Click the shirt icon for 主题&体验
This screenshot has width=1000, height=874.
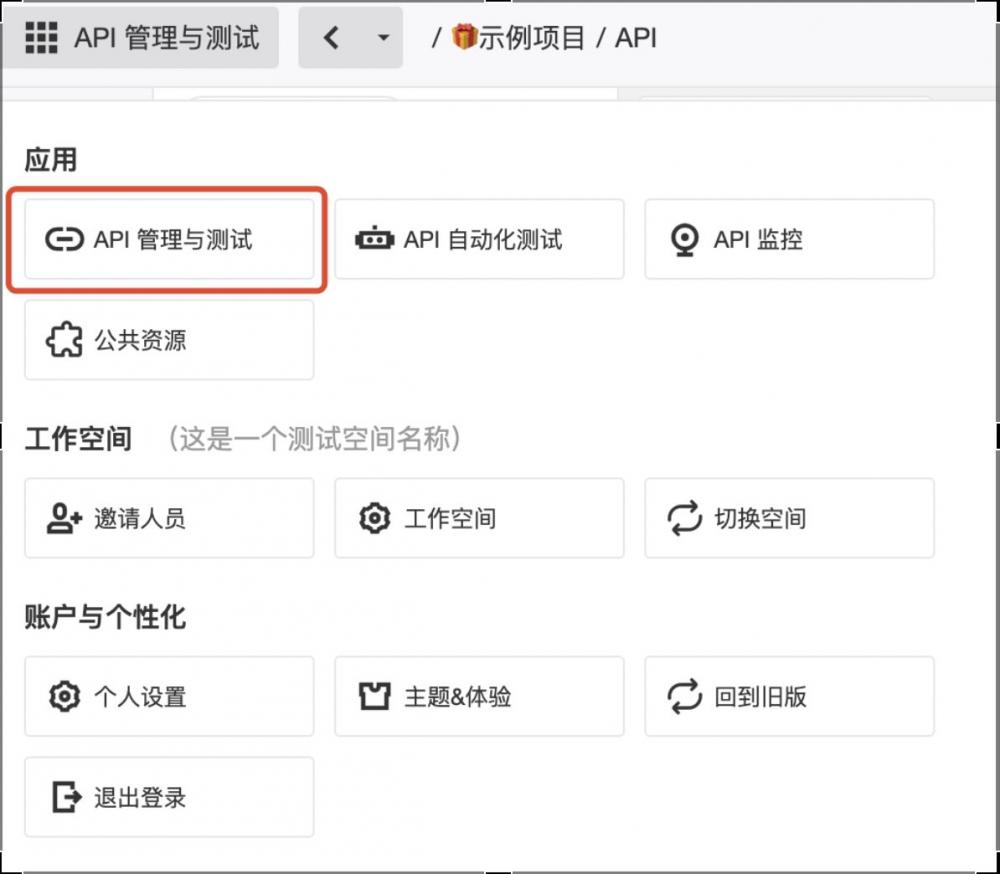374,696
